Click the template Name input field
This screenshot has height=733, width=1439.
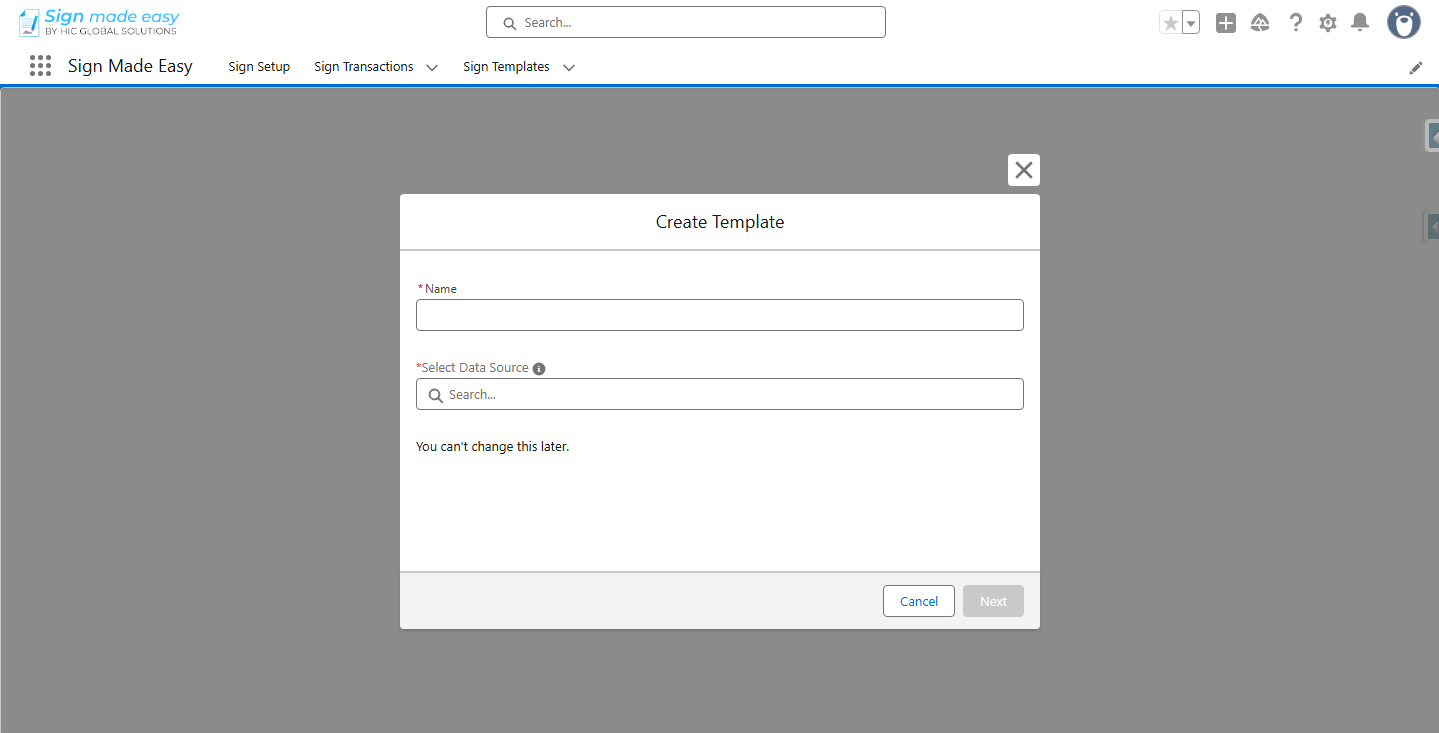(720, 315)
